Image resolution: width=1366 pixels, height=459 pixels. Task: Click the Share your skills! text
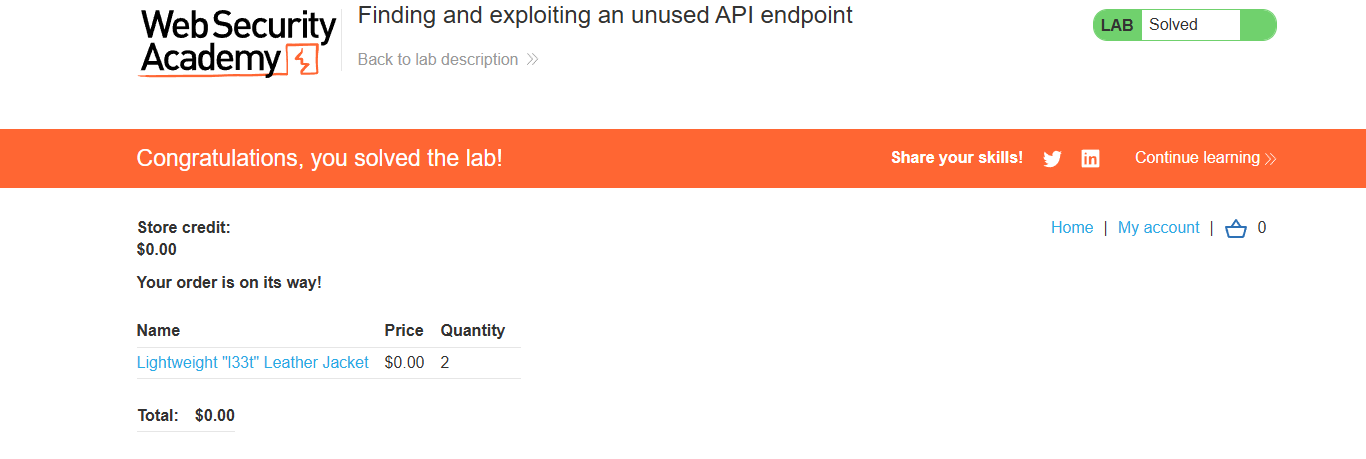click(957, 158)
